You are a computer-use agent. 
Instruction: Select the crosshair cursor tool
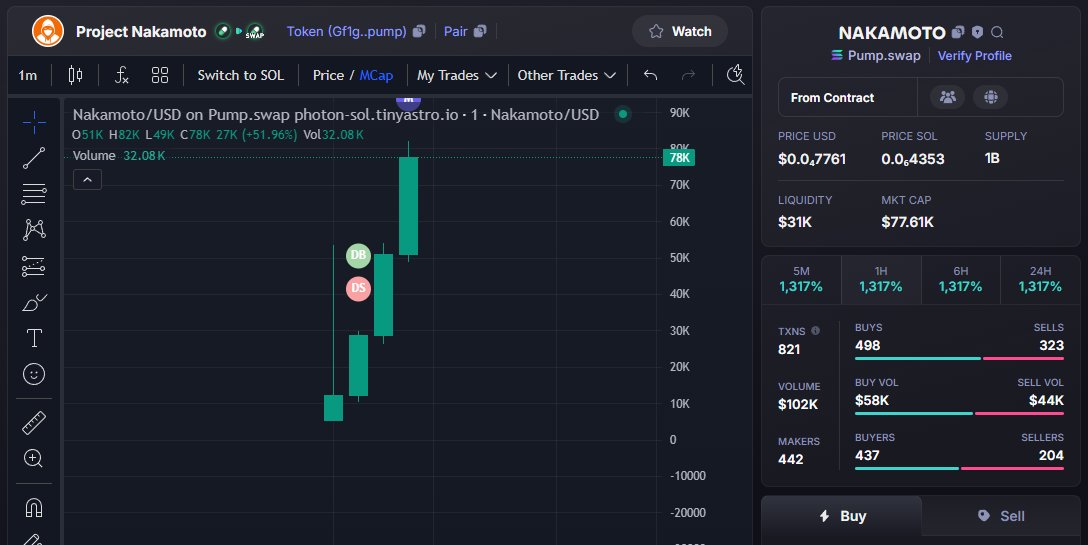tap(33, 123)
